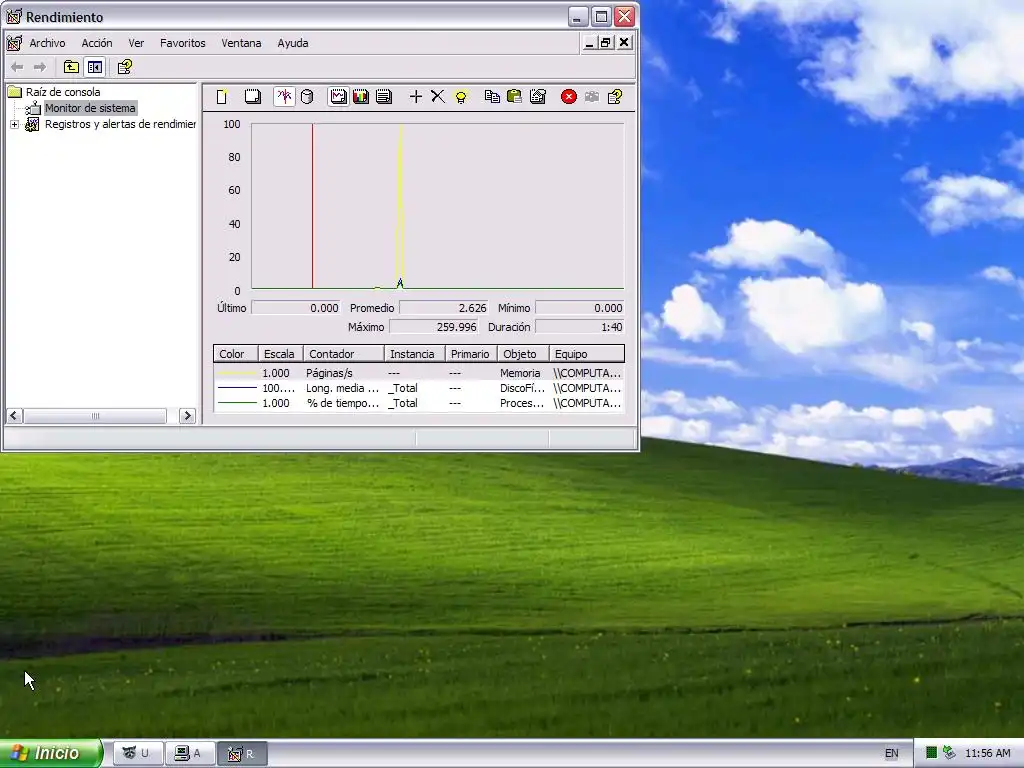Select Registros y alertas de rendimiento item
The width and height of the screenshot is (1024, 768).
click(120, 124)
